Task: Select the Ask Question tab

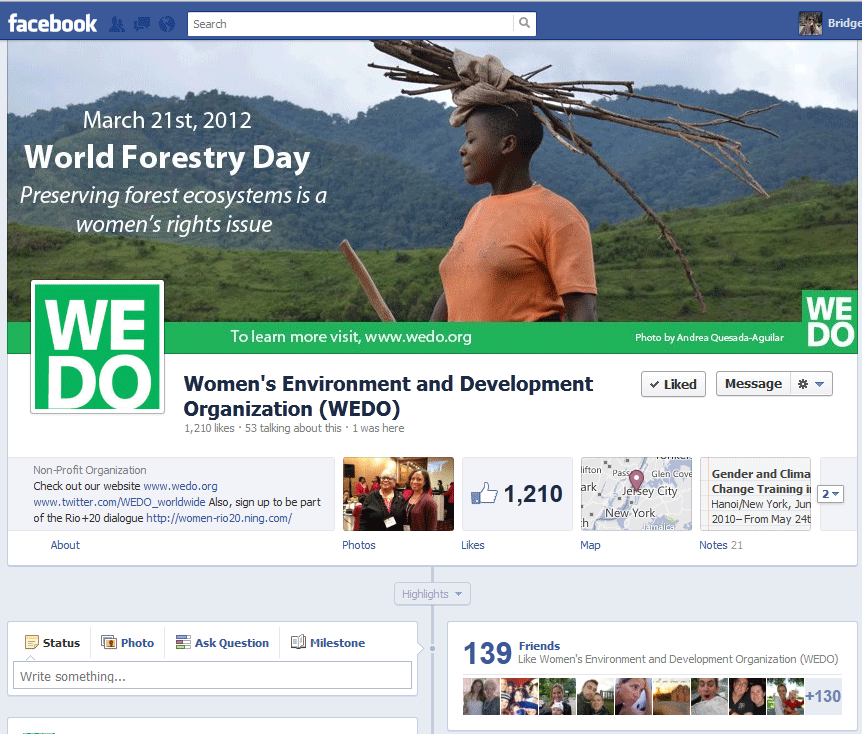Action: point(222,643)
